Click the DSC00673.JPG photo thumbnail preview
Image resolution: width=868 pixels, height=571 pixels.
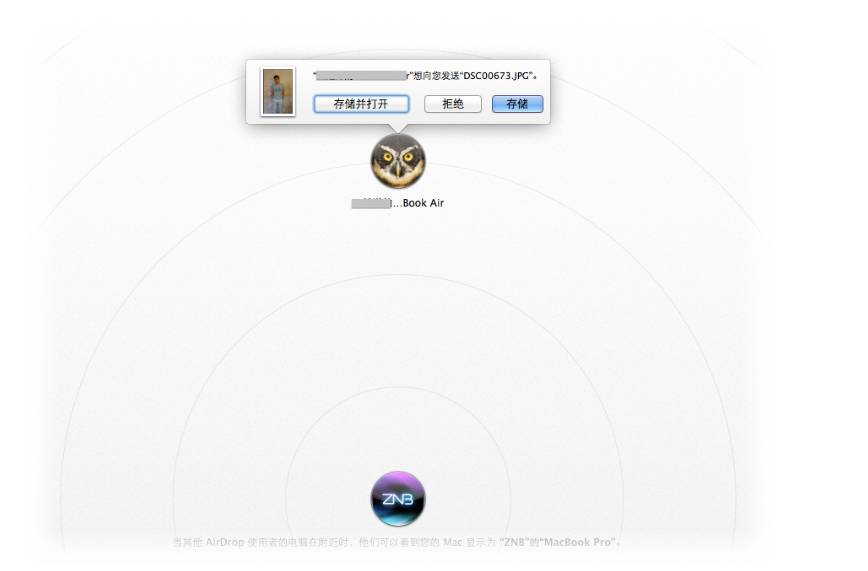278,91
